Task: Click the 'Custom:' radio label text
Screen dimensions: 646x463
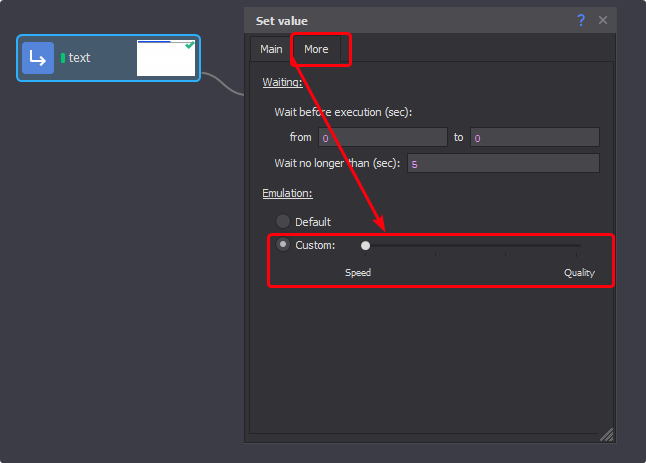Action: (x=315, y=245)
